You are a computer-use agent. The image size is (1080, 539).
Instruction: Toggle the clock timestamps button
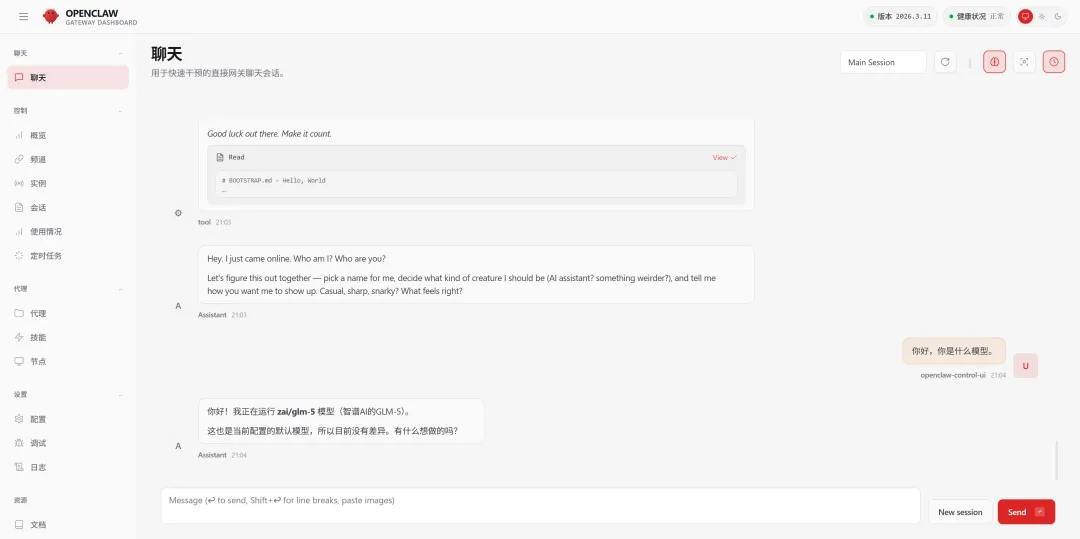tap(1054, 62)
